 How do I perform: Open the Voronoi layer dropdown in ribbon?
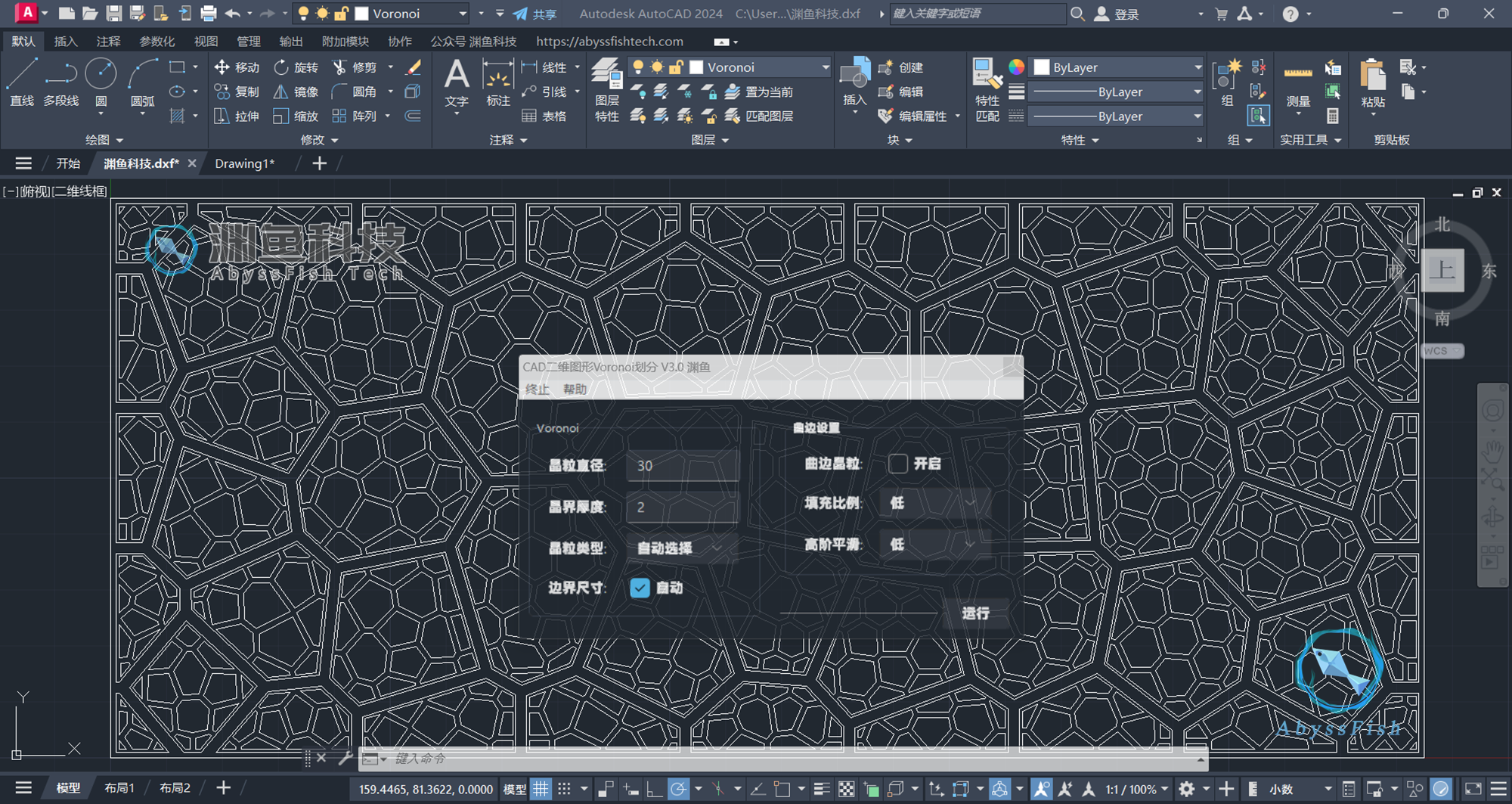(730, 67)
